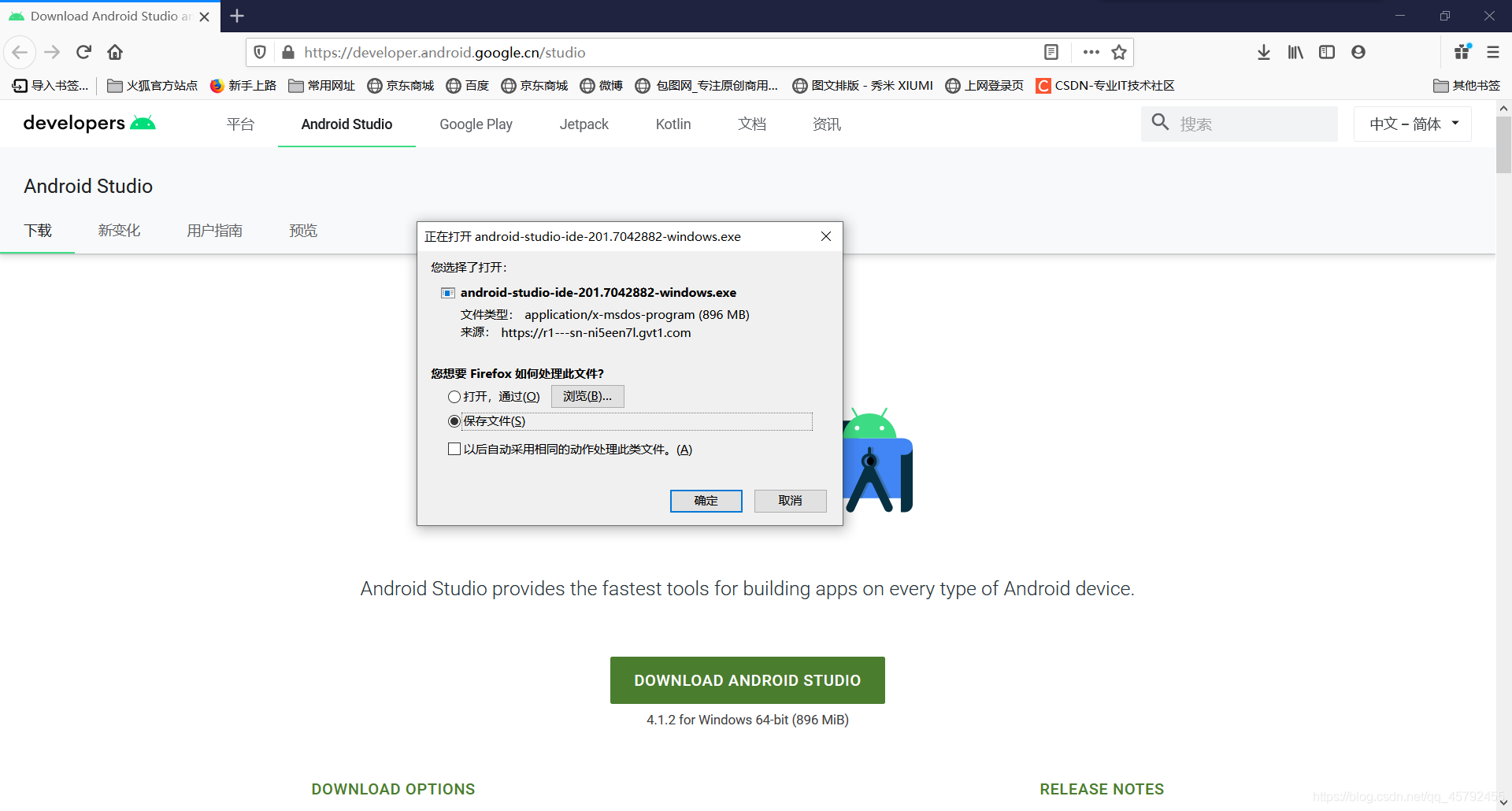Image resolution: width=1512 pixels, height=811 pixels.
Task: Open the Jetpack navigation tab
Action: tap(584, 124)
